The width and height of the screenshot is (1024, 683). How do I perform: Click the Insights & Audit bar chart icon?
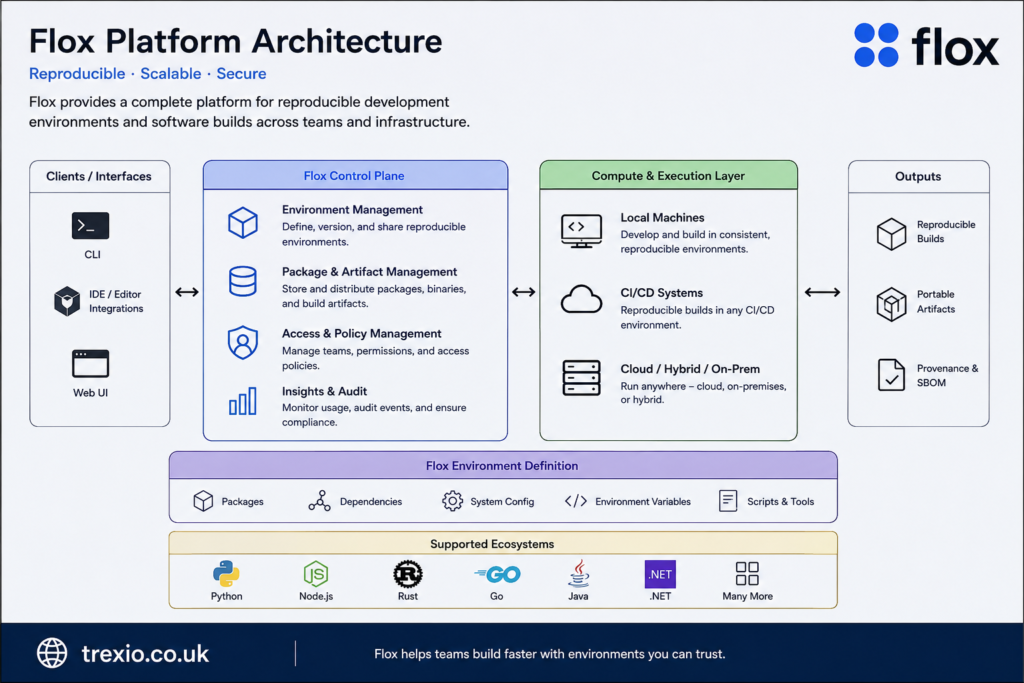(242, 401)
